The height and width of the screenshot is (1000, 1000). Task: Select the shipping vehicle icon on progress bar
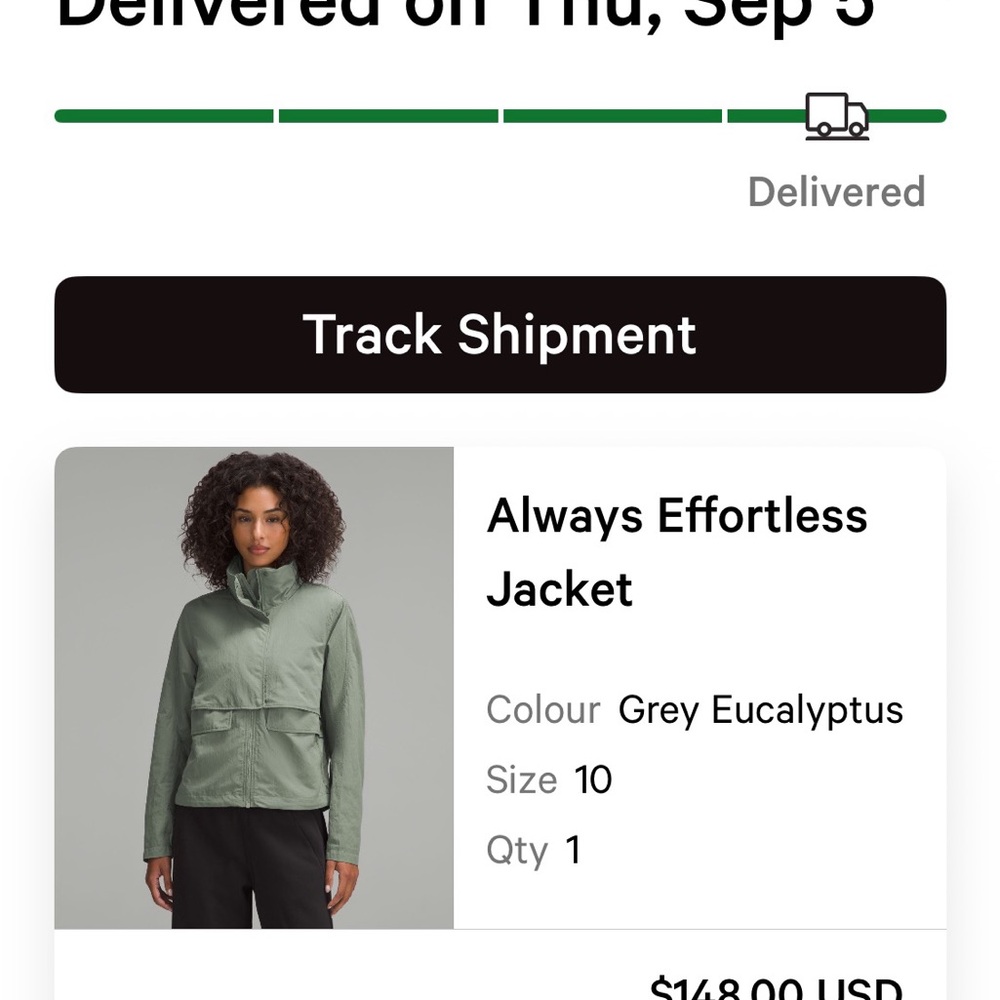[838, 114]
